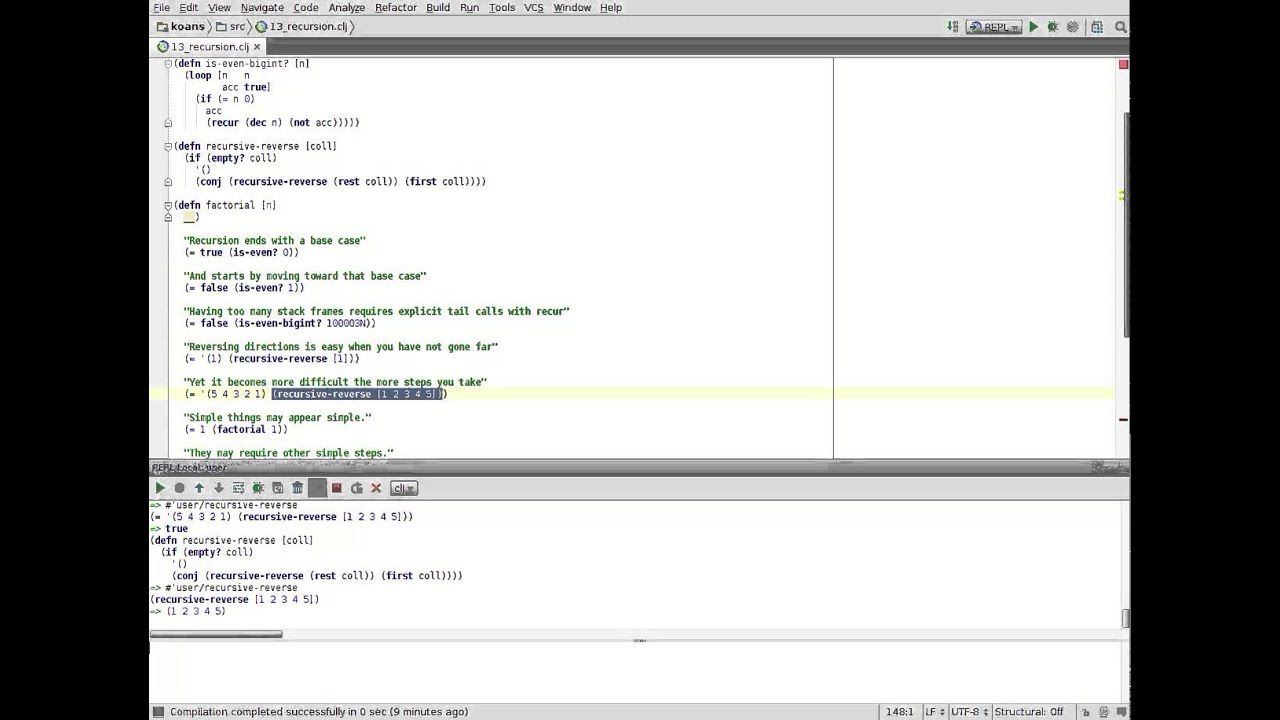Open the Window menu

572,7
